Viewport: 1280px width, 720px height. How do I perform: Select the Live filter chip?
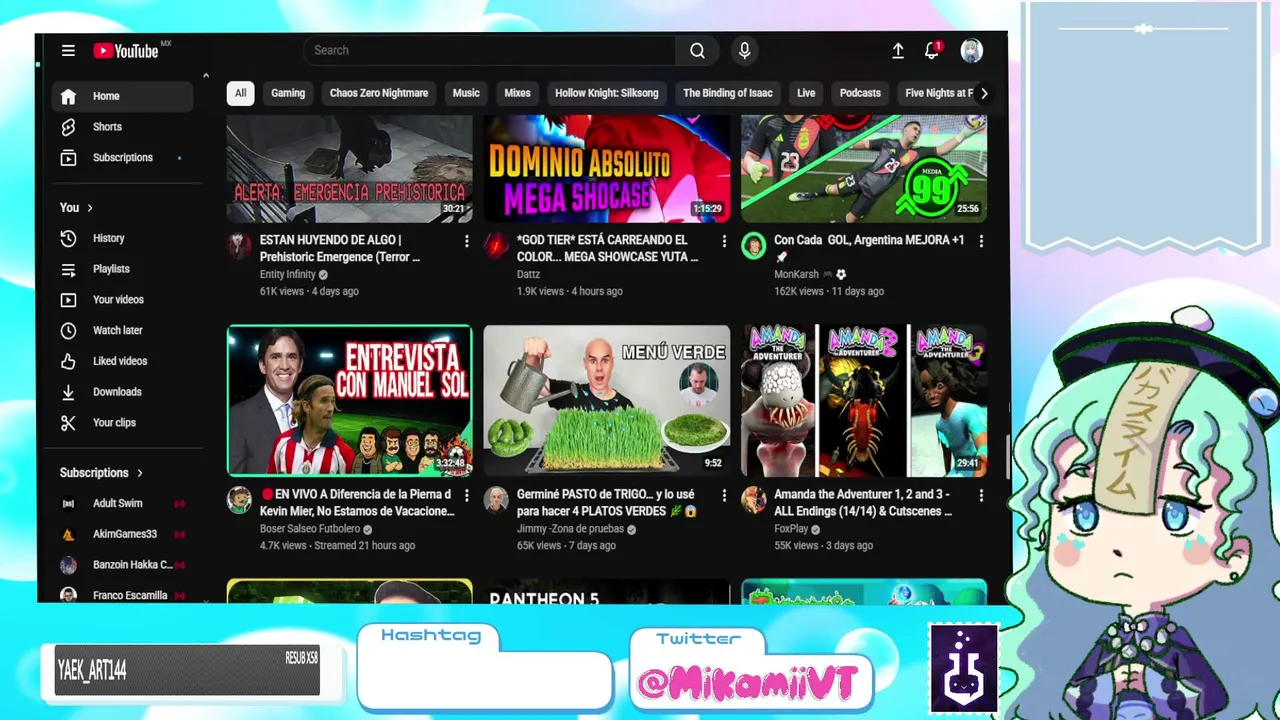click(806, 93)
